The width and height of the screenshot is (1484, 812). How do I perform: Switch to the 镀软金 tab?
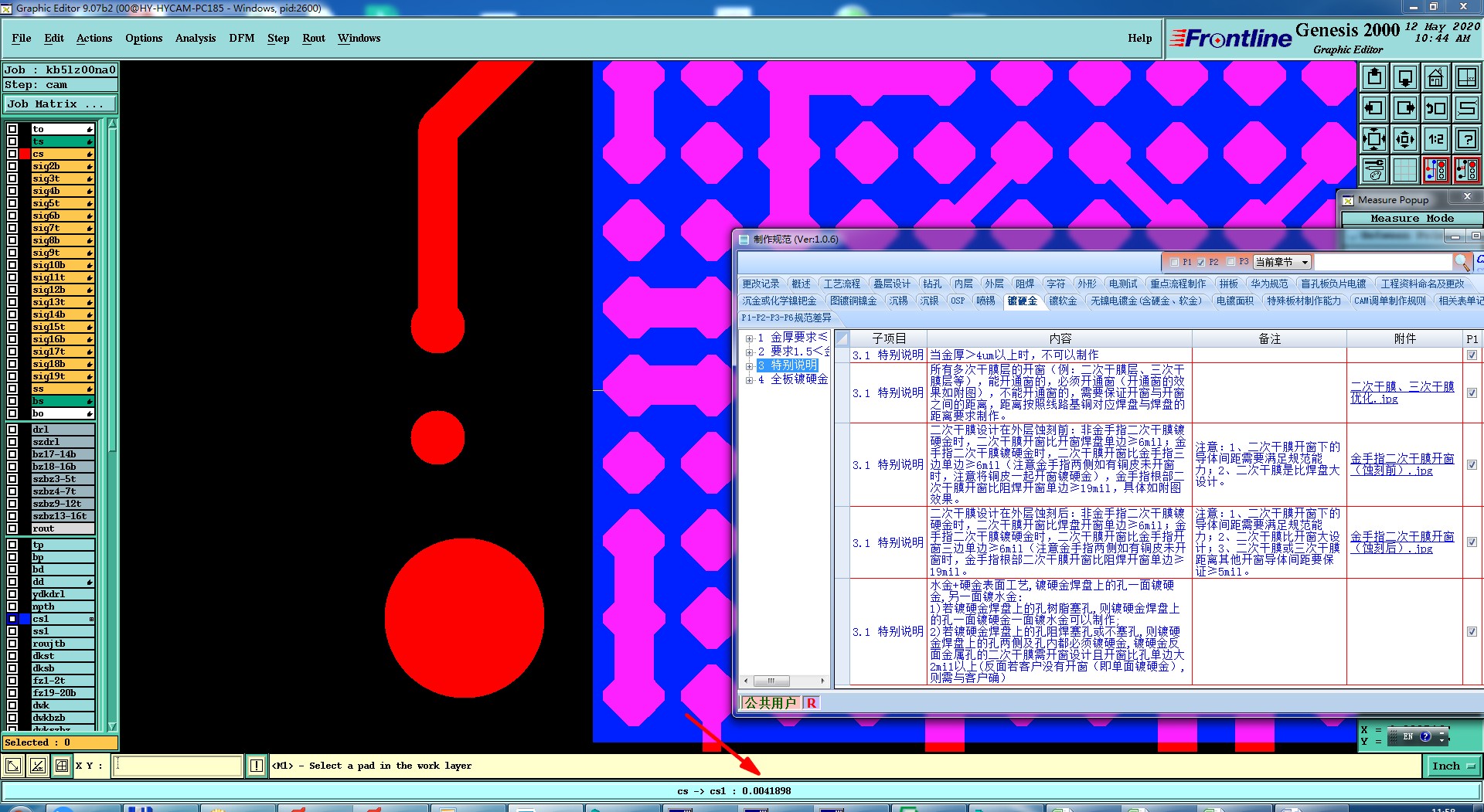1063,301
